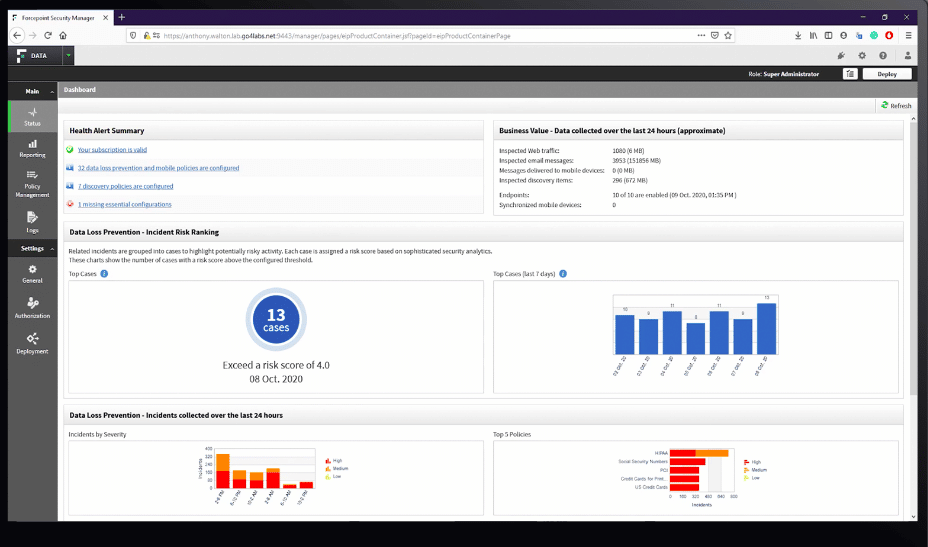Open 'Your subscription is valid' link
The image size is (928, 547).
[x=112, y=150]
